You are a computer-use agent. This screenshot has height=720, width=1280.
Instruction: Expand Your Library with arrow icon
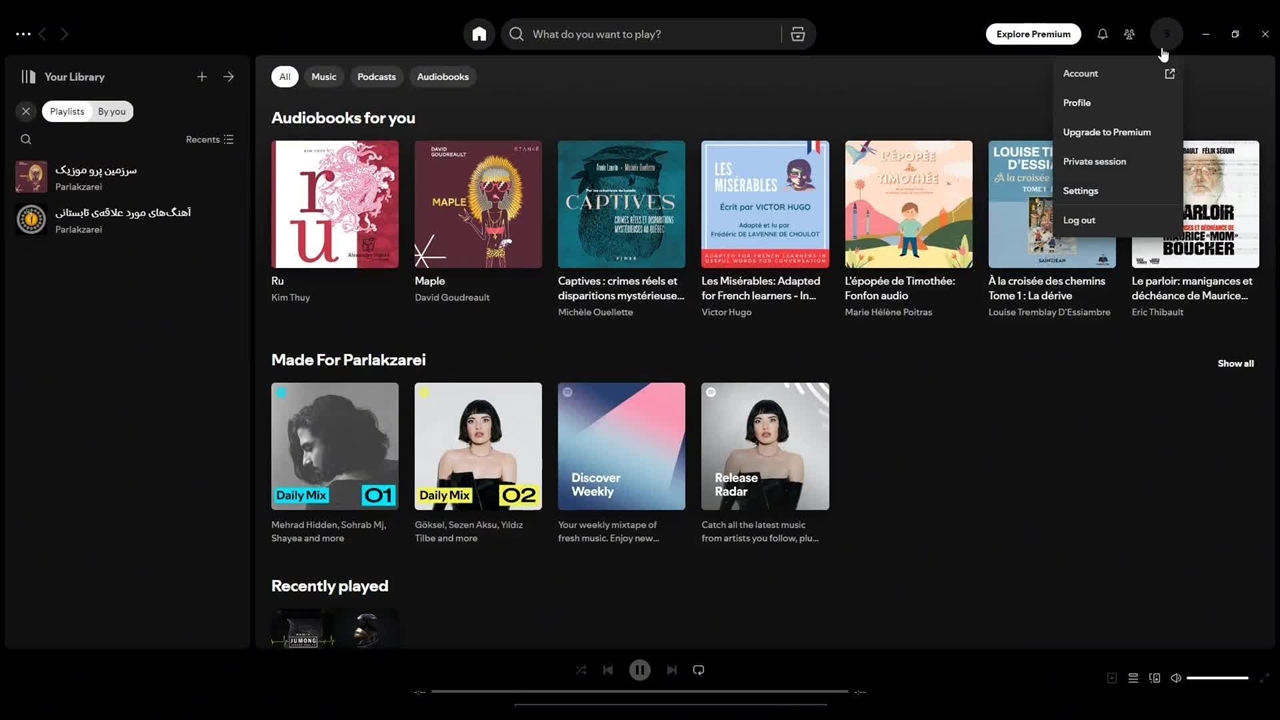[229, 77]
